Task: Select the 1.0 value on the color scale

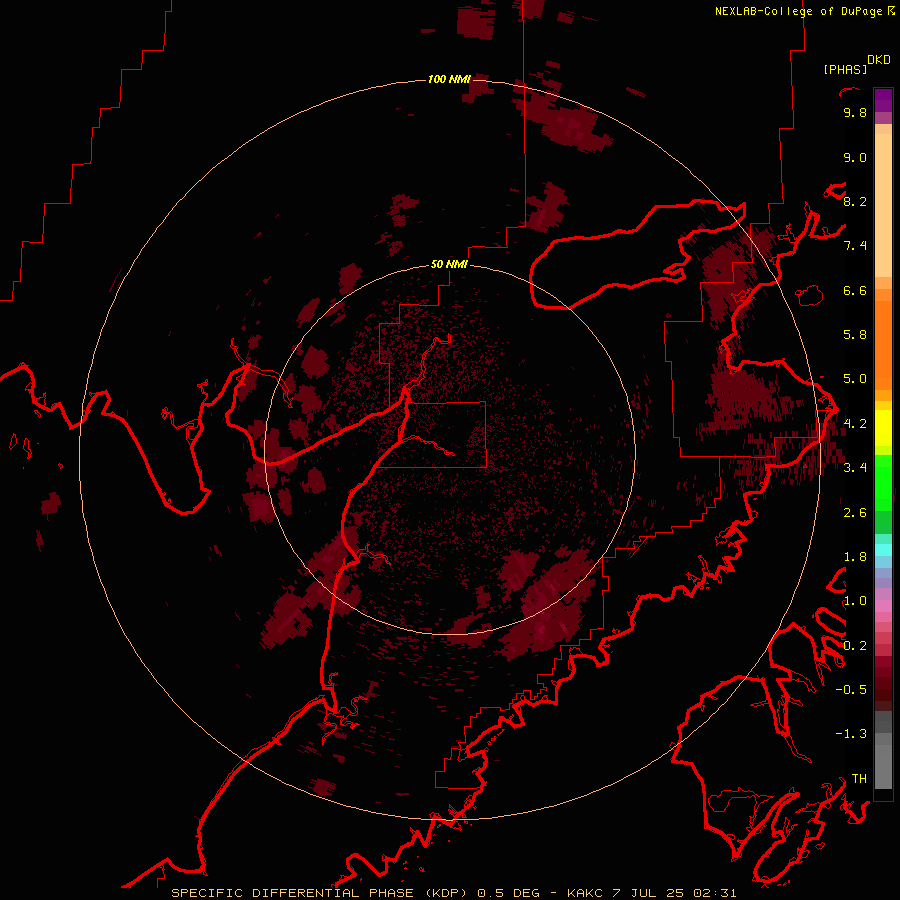Action: coord(855,601)
